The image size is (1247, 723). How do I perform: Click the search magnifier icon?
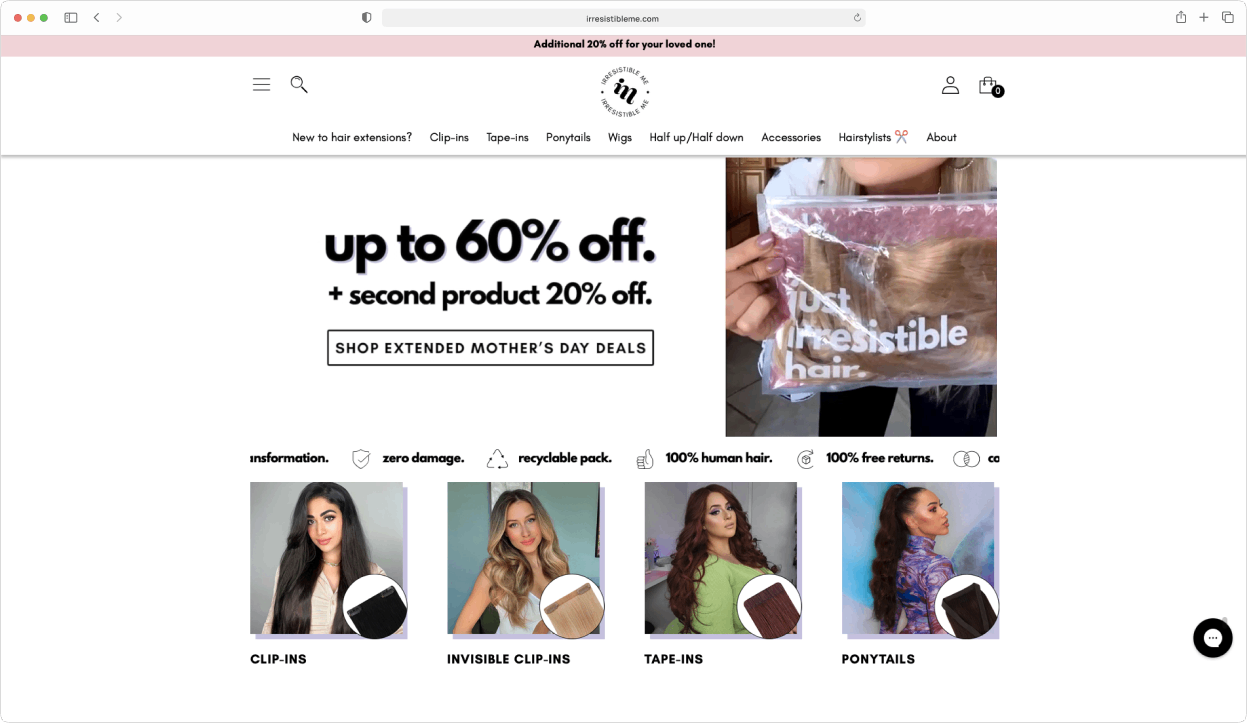pyautogui.click(x=298, y=85)
